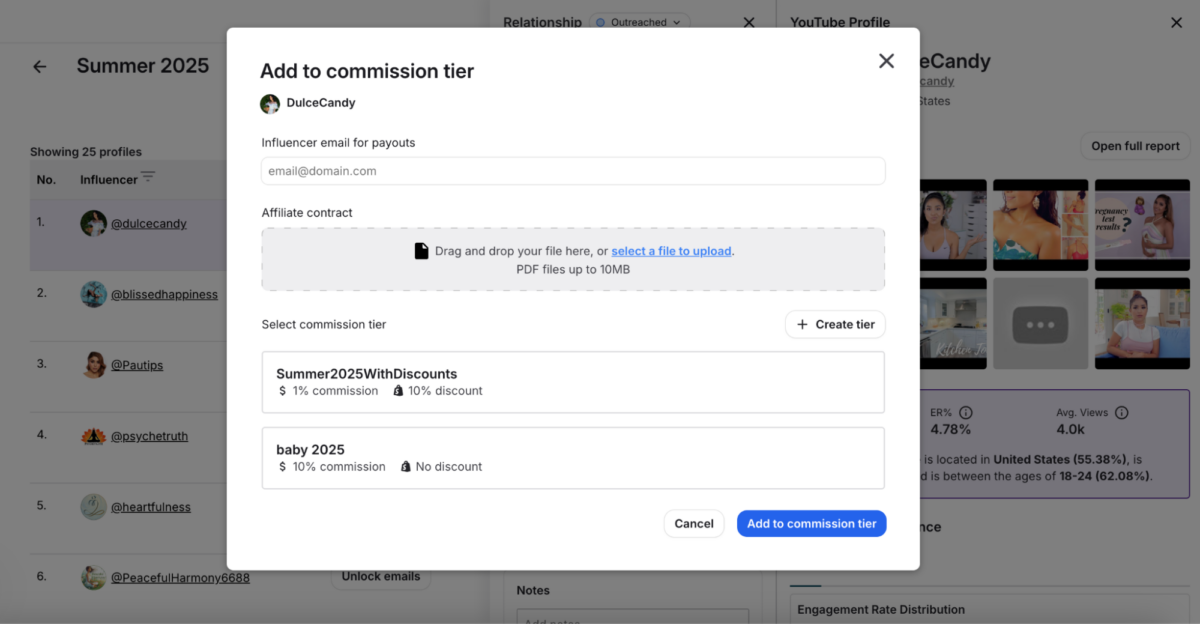Click the sort icon in the Influencer column

pyautogui.click(x=147, y=177)
